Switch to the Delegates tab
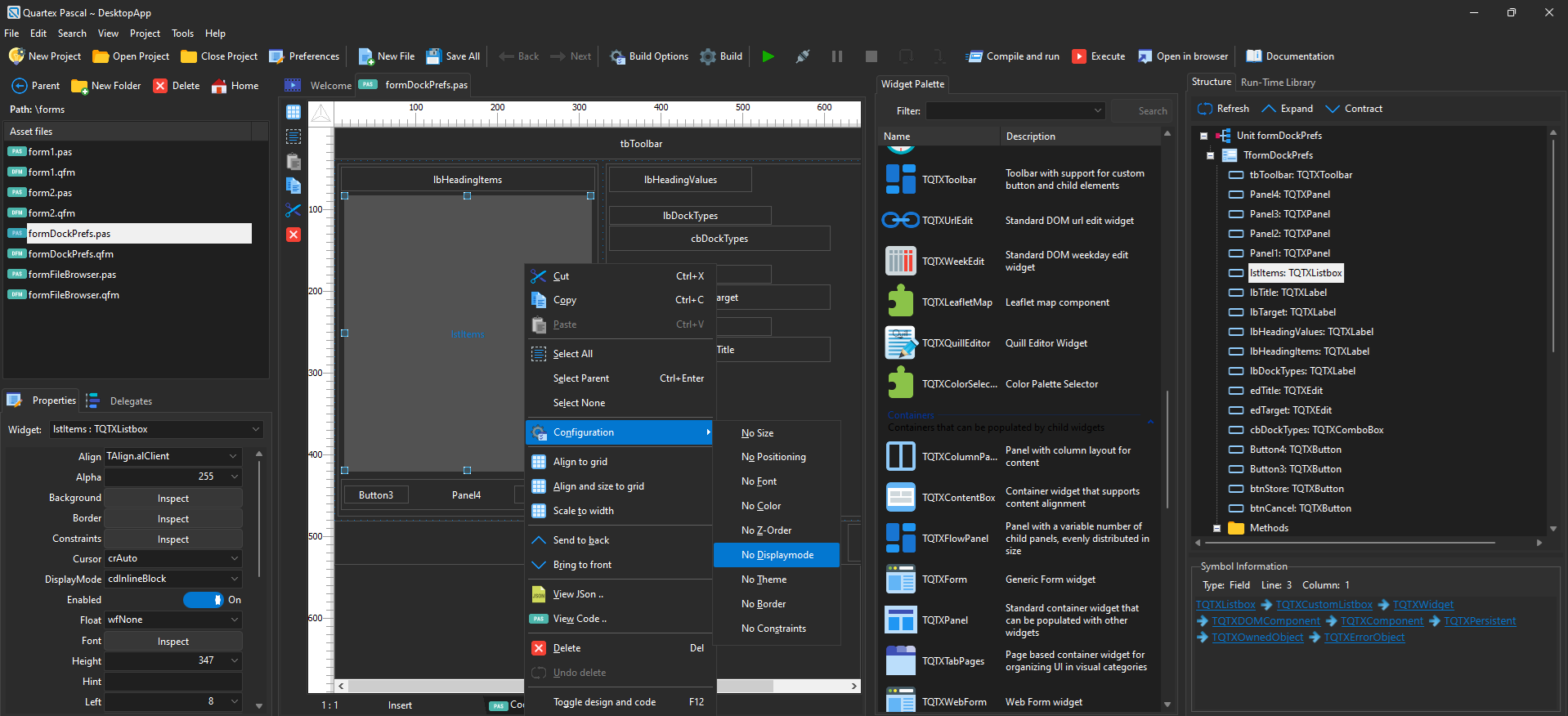The image size is (1568, 716). (x=131, y=401)
